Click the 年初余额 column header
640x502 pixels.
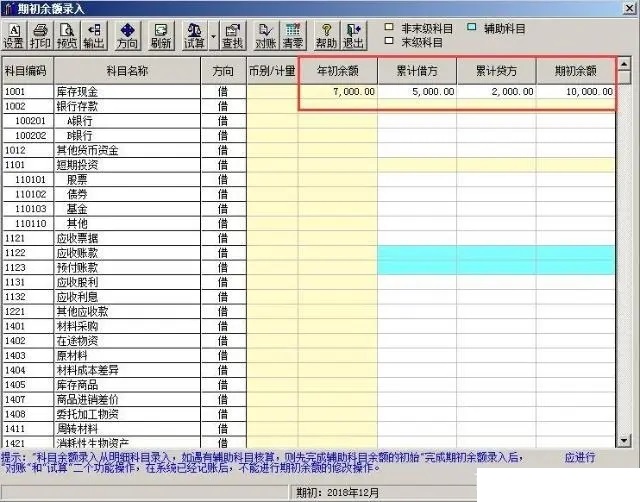tap(338, 71)
